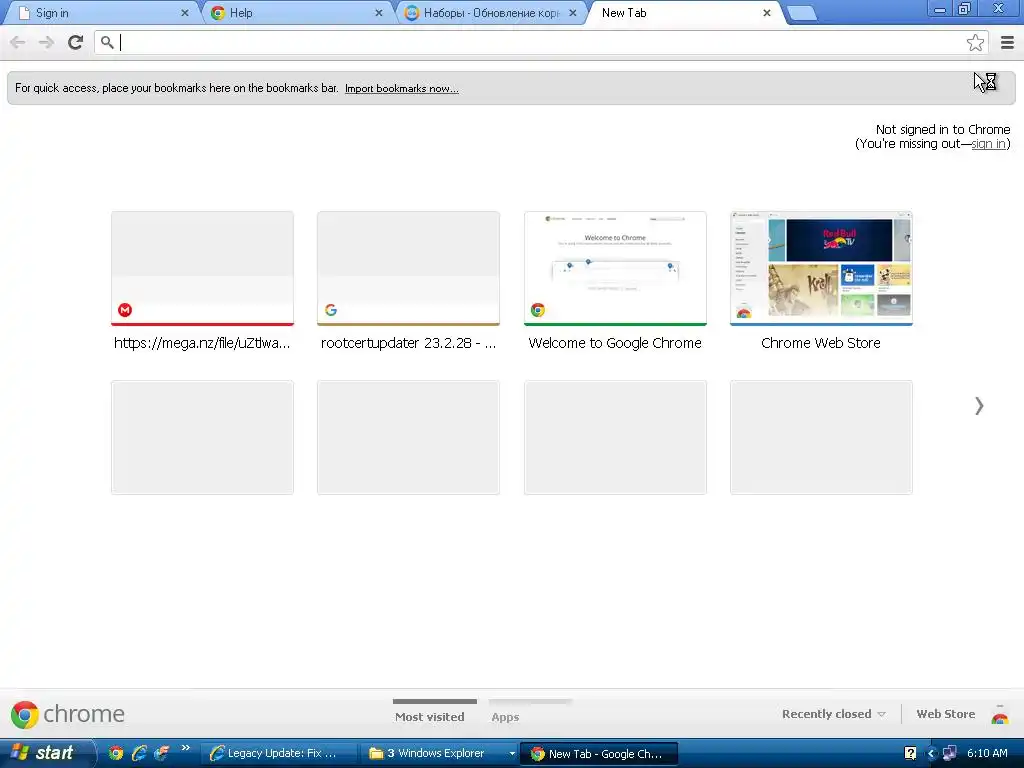Click the MEGA favicon on first tile

pyautogui.click(x=125, y=310)
